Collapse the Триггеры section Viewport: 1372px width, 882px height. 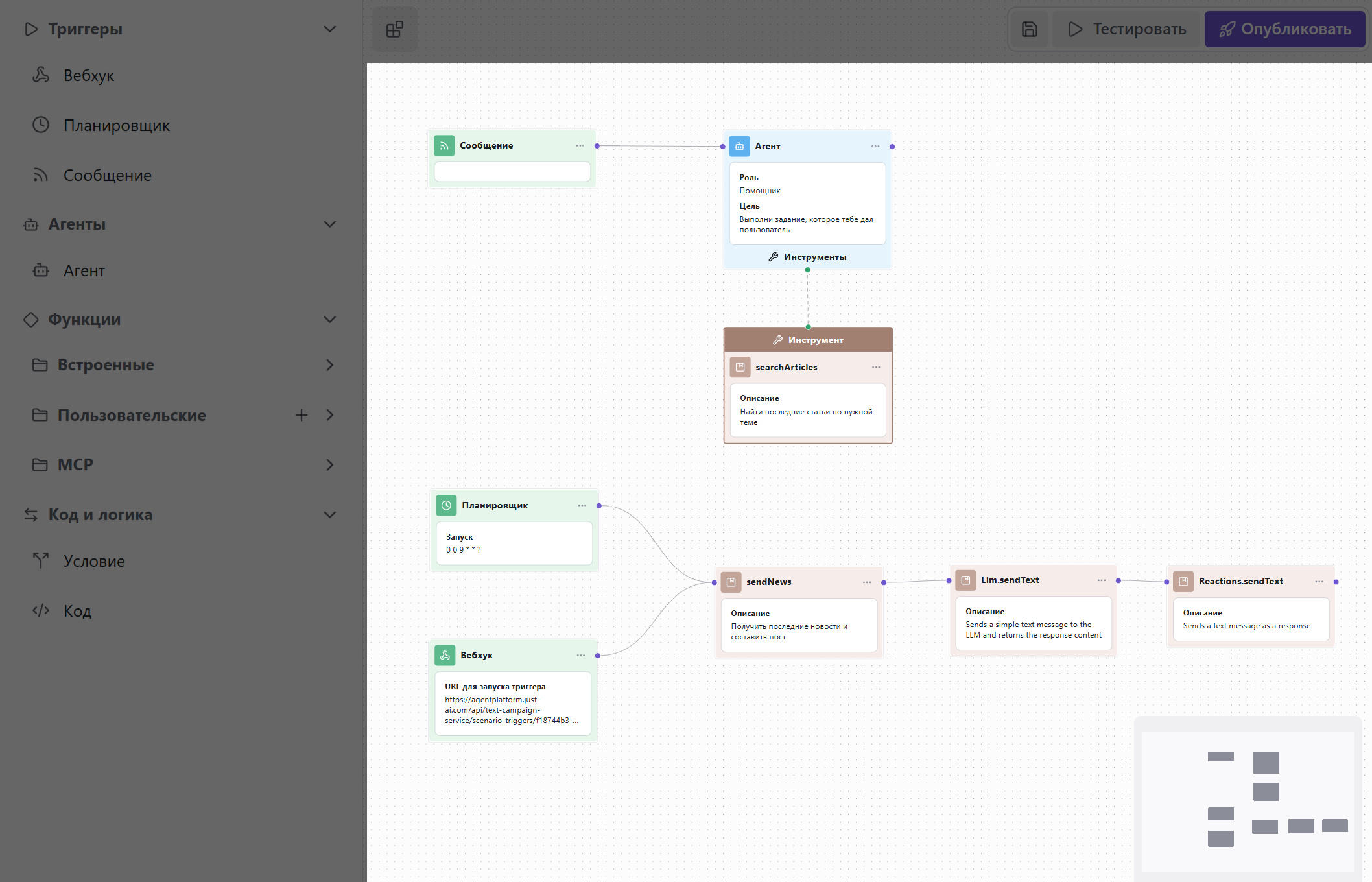point(329,29)
